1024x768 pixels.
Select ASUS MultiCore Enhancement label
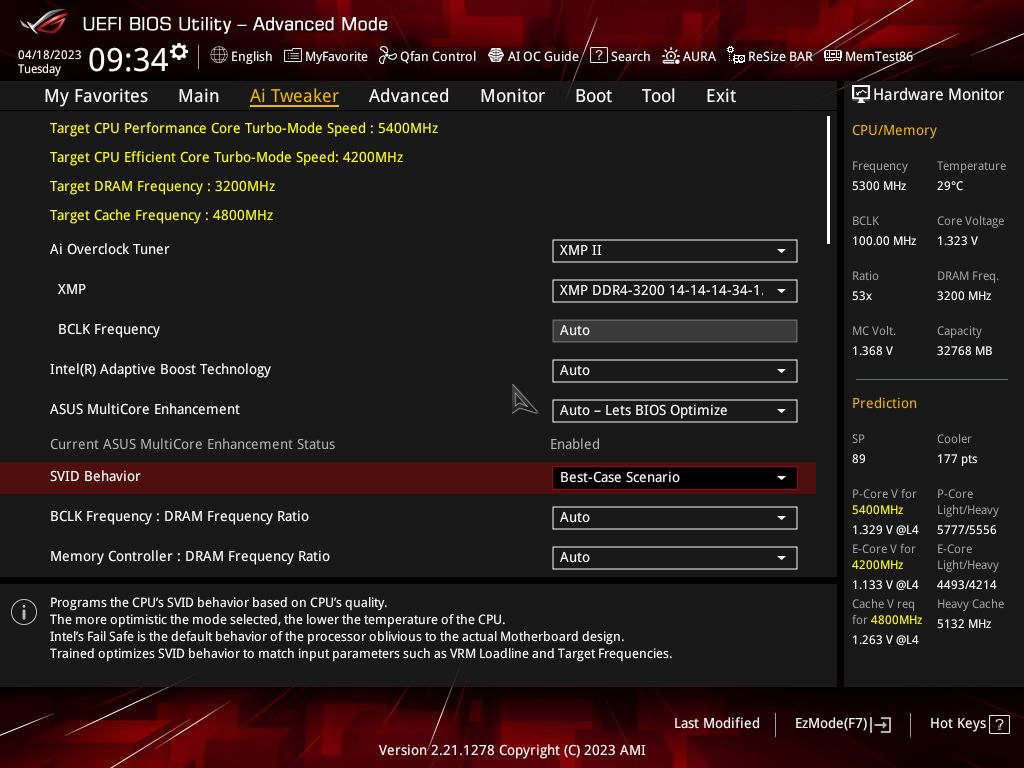tap(145, 409)
